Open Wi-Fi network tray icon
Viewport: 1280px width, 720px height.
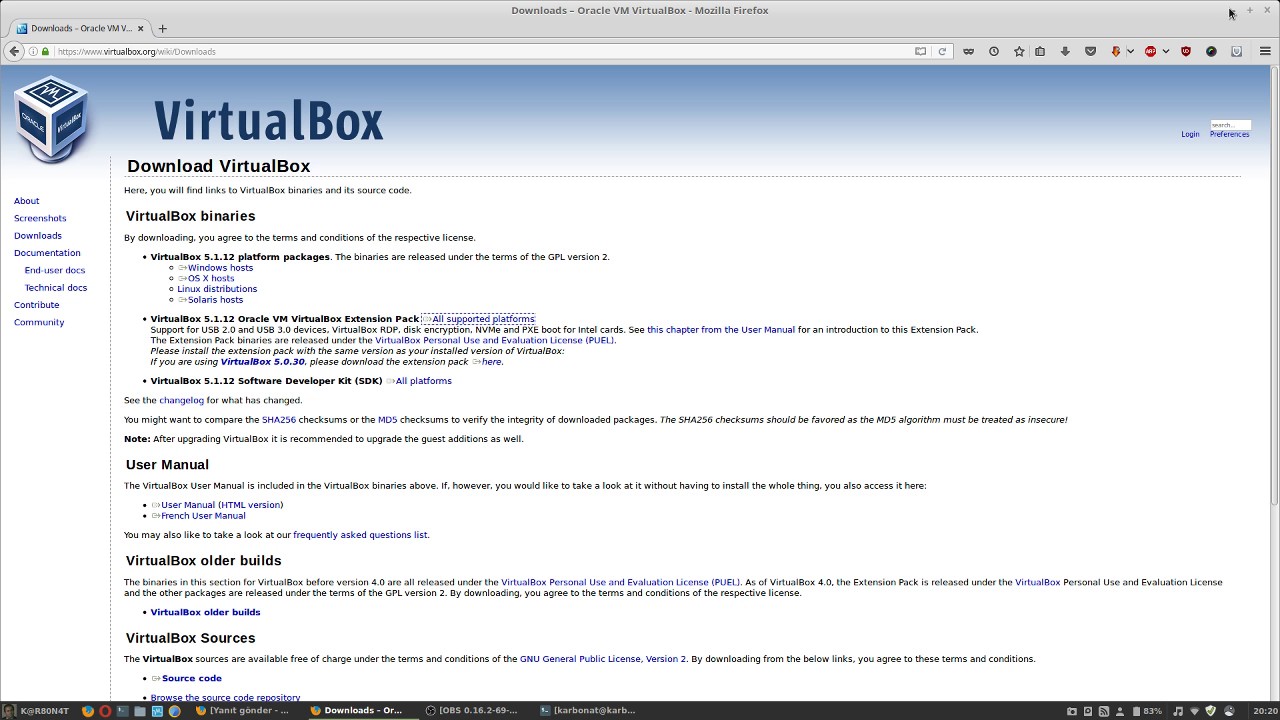(x=1194, y=711)
